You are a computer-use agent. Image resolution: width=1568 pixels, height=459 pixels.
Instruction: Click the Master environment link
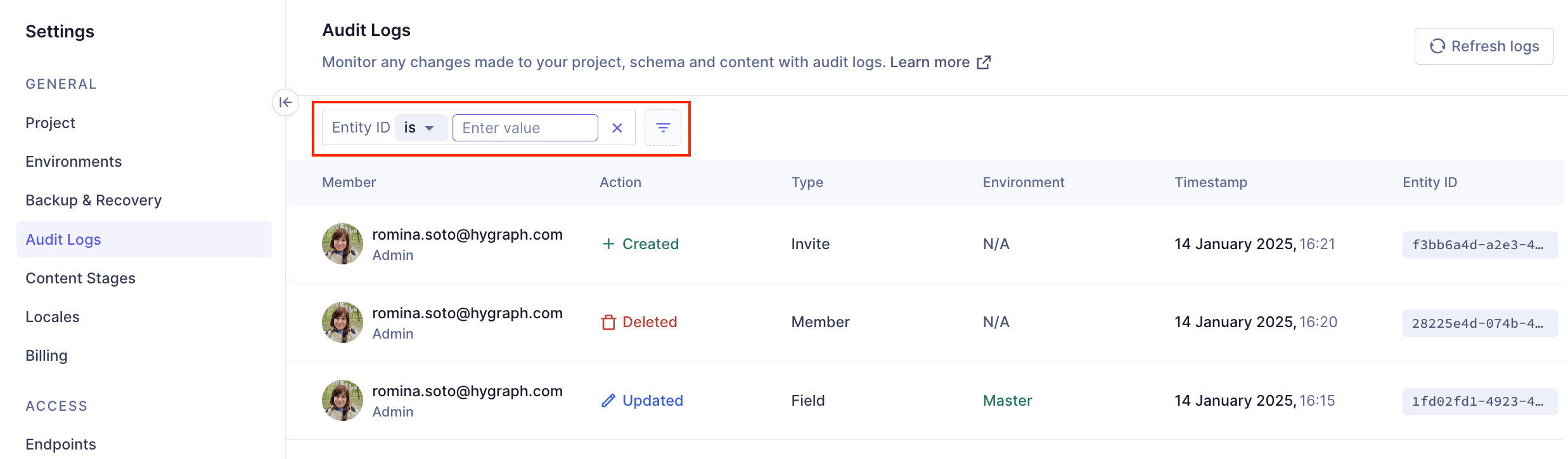(1007, 401)
